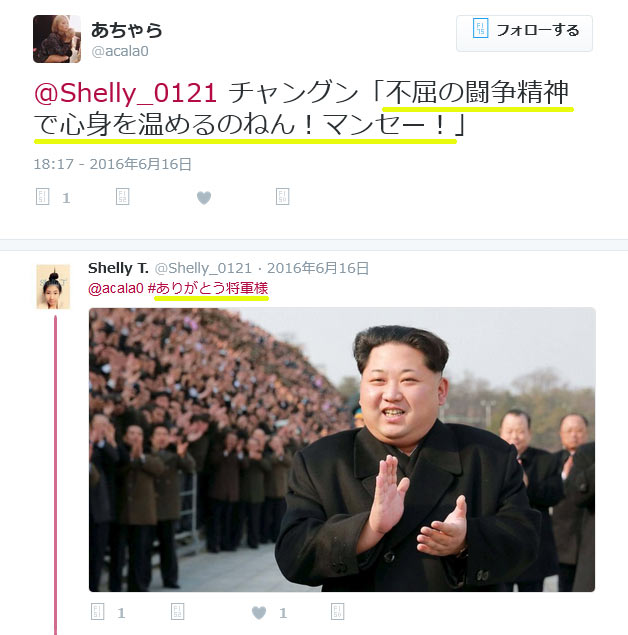The height and width of the screenshot is (635, 628).
Task: Like Shelly T.'s tweet with the photo
Action: tap(259, 613)
